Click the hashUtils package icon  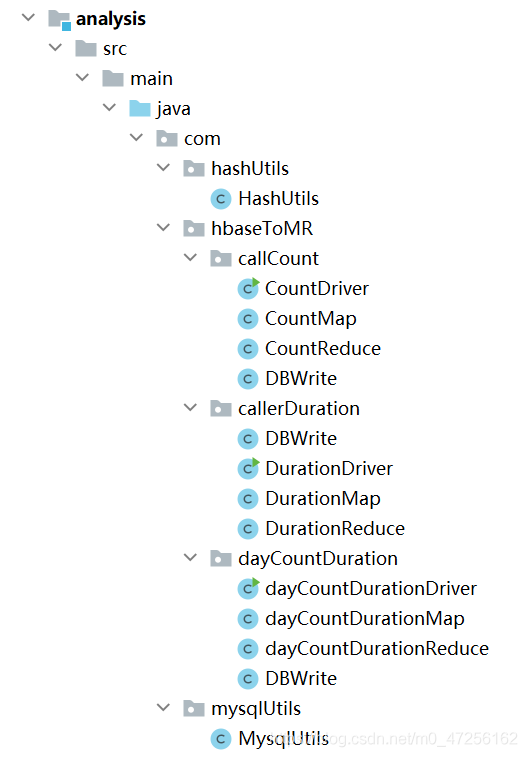click(x=194, y=168)
